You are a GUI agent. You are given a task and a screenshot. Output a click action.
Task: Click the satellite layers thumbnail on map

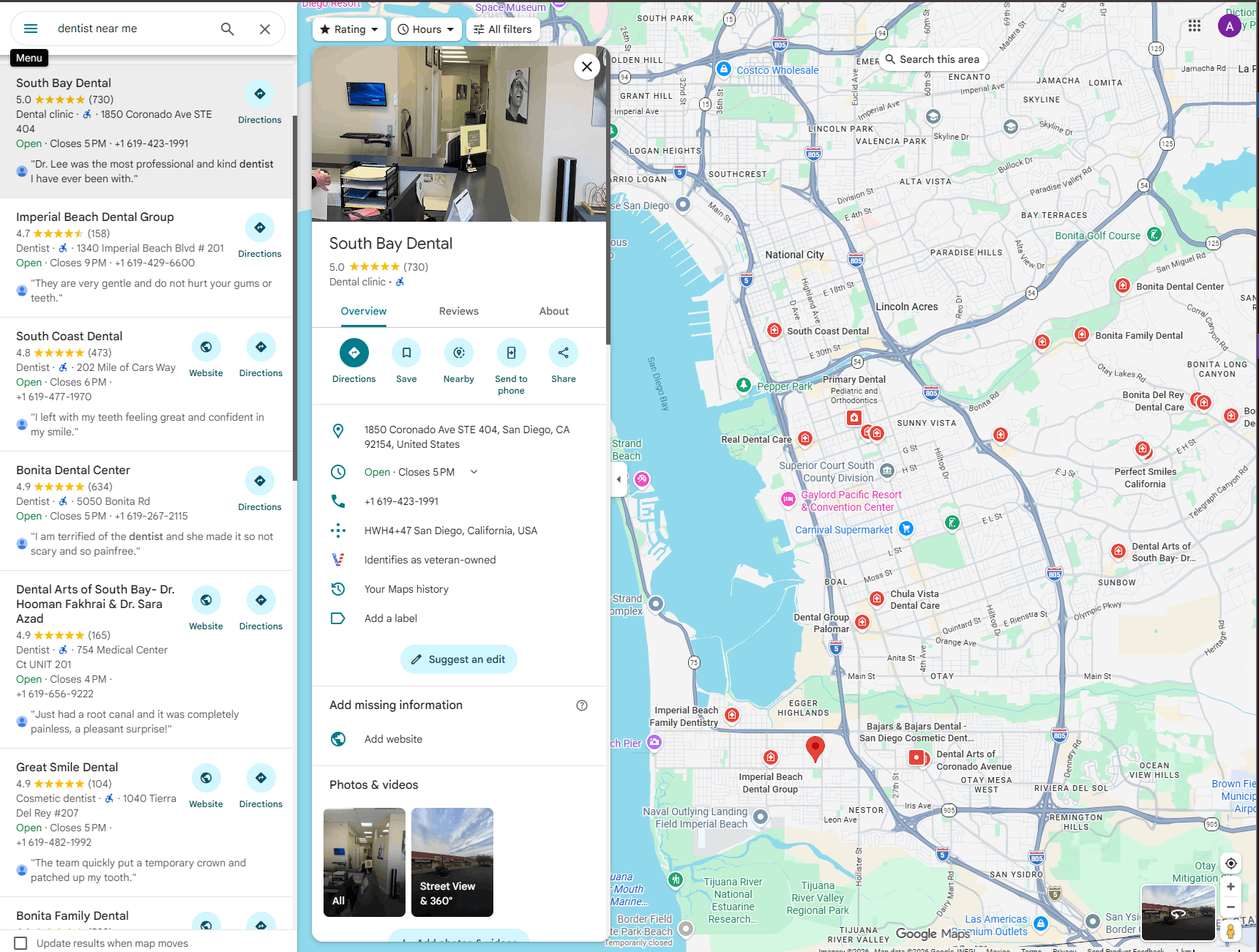tap(1178, 912)
